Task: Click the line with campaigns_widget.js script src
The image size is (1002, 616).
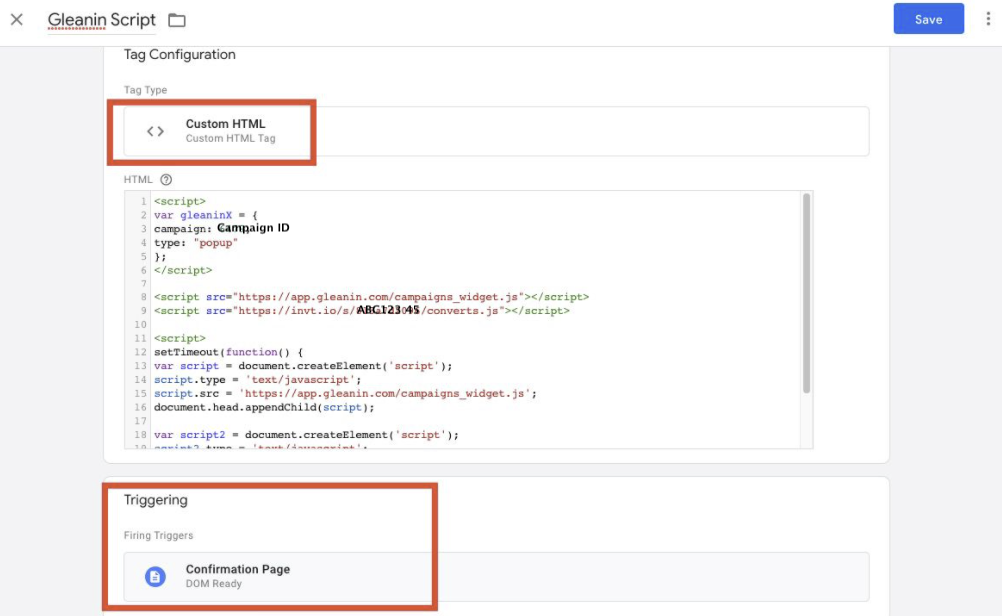Action: 371,296
